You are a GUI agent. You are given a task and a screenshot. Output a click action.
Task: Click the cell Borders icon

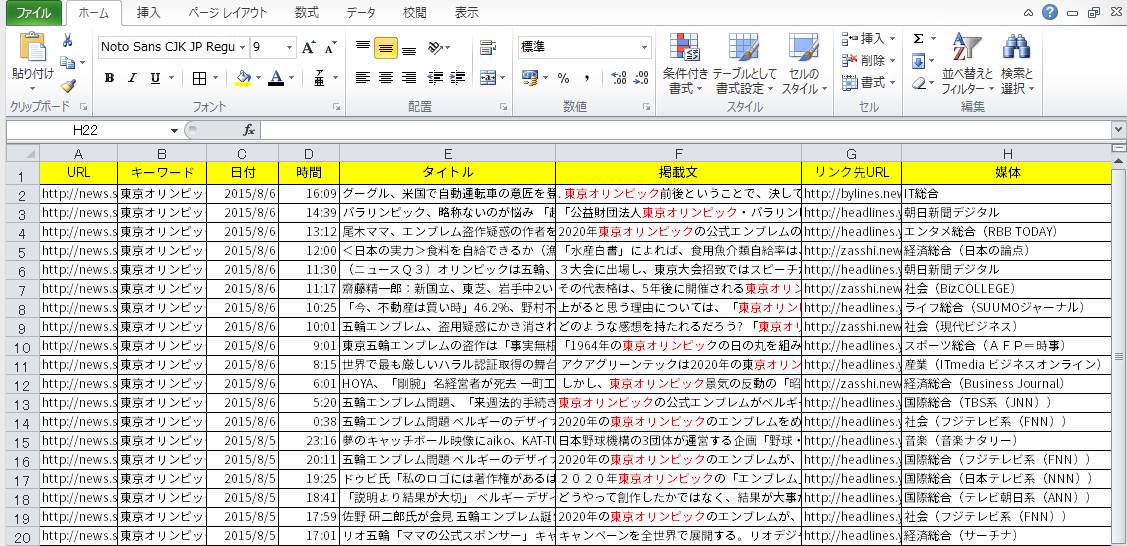click(199, 78)
